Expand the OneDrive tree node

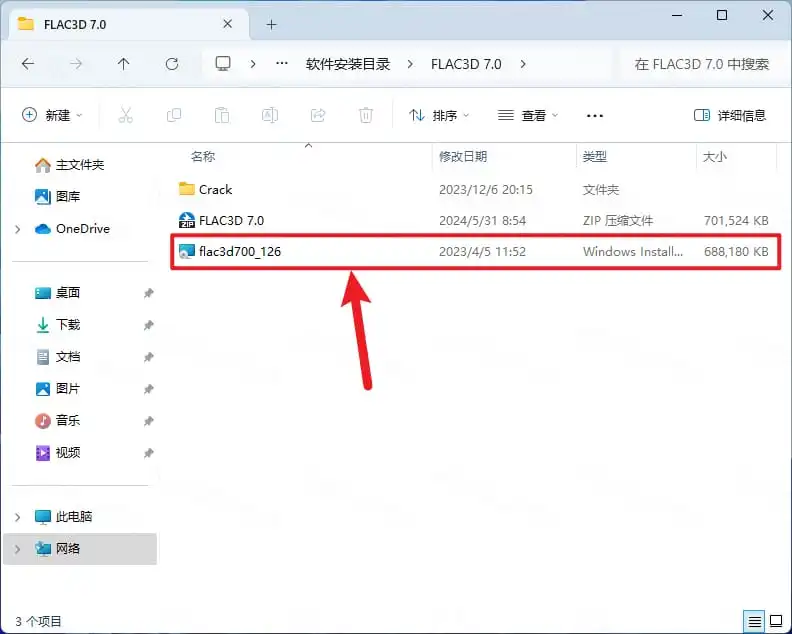coord(18,229)
